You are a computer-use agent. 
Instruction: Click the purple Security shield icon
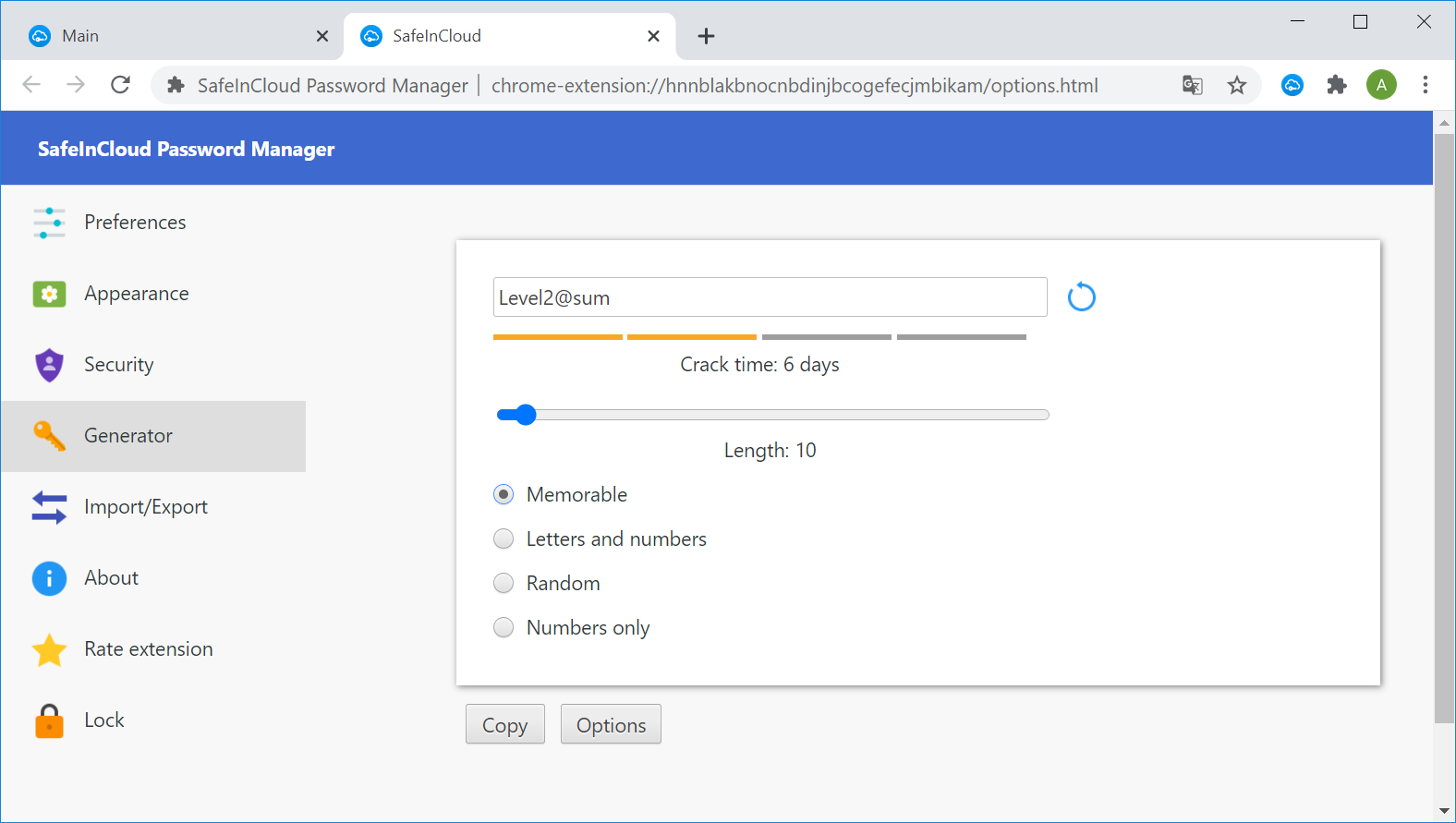point(49,365)
